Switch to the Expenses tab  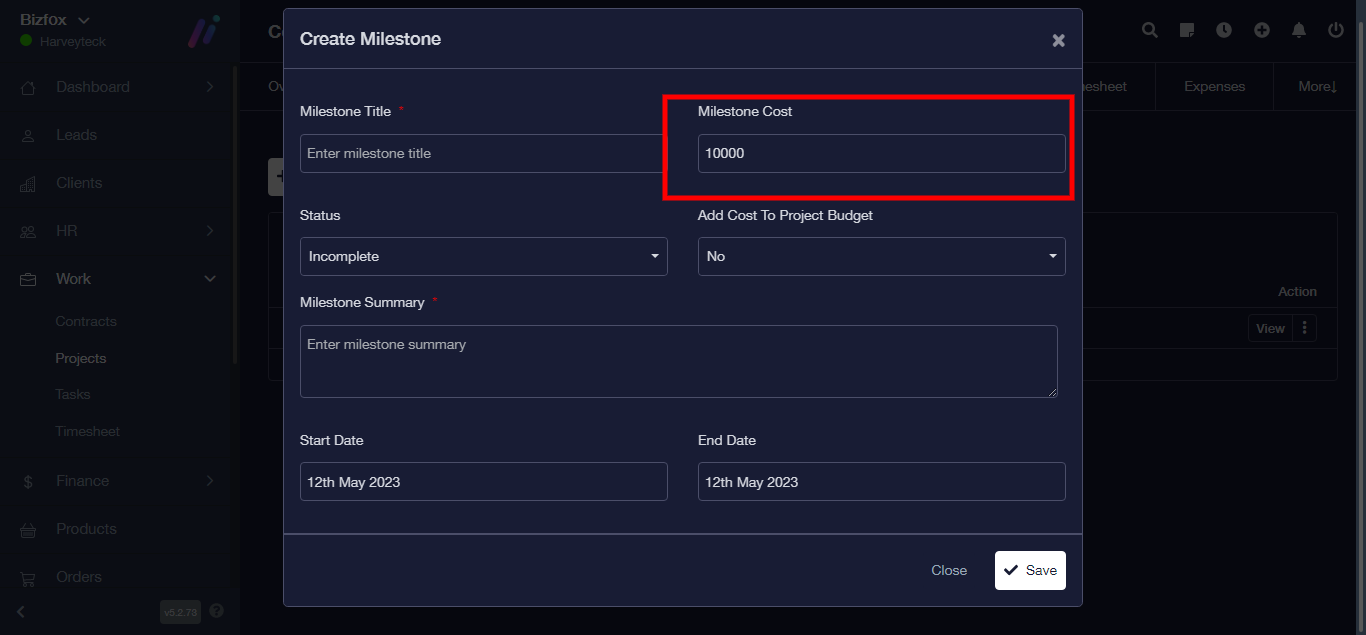(1214, 87)
